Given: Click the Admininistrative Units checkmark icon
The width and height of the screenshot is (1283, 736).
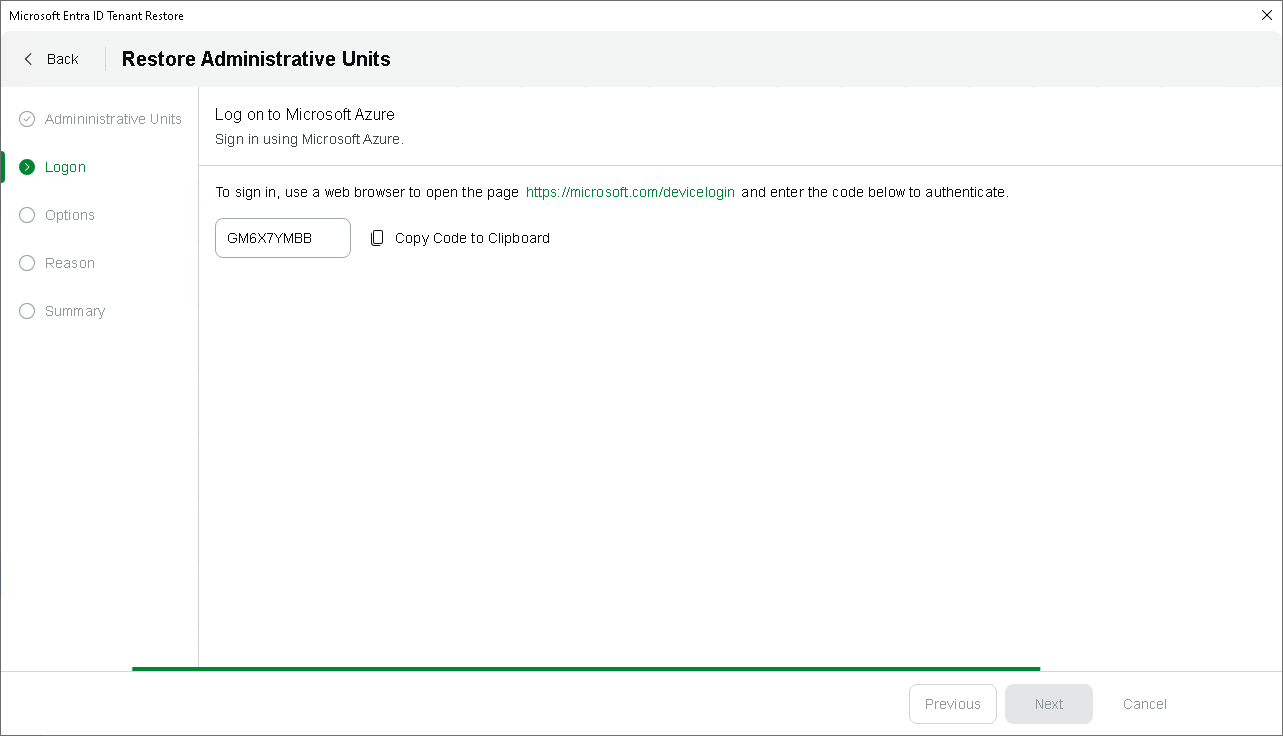Looking at the screenshot, I should tap(27, 119).
